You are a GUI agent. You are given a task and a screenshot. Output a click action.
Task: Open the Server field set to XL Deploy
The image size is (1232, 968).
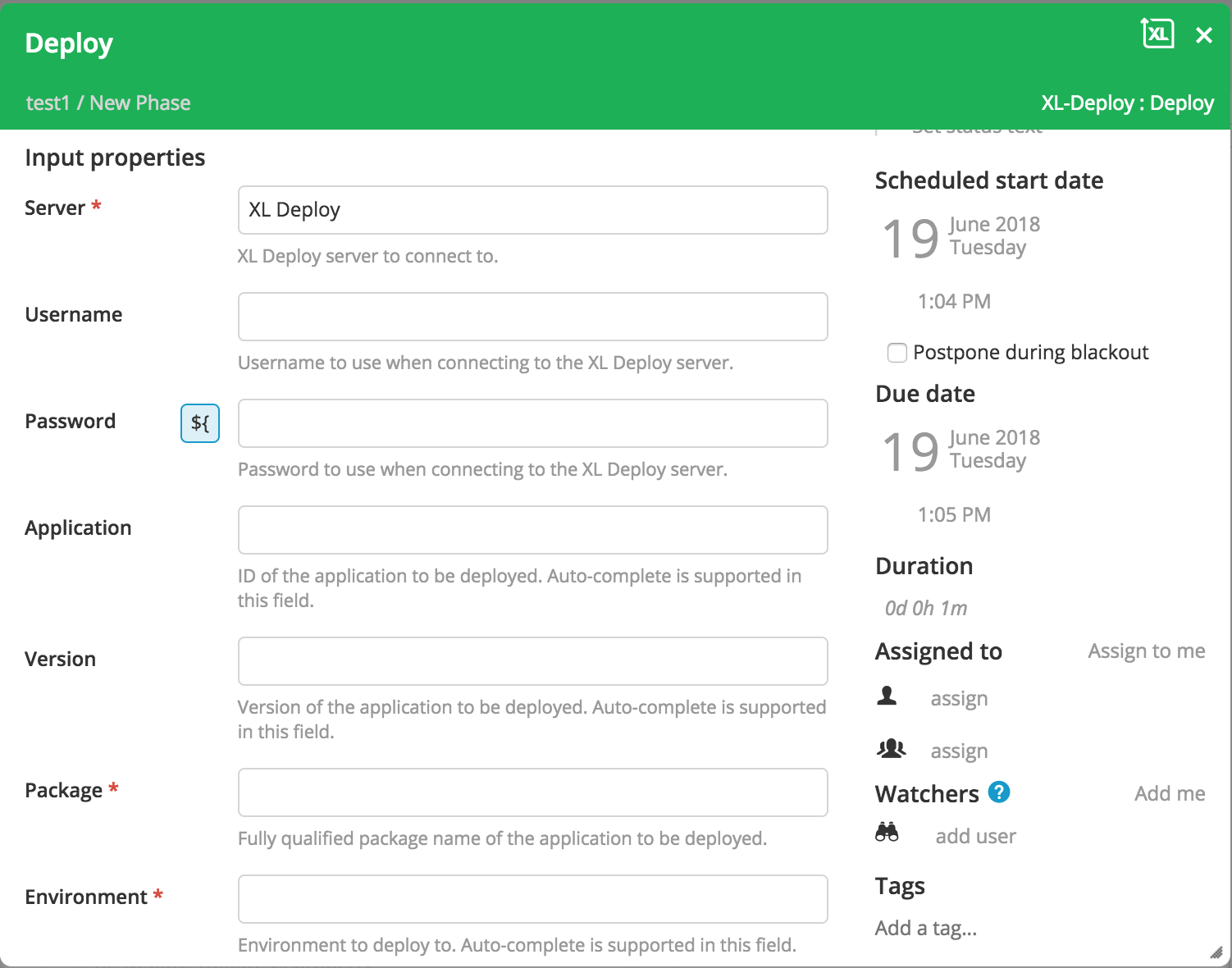(532, 210)
